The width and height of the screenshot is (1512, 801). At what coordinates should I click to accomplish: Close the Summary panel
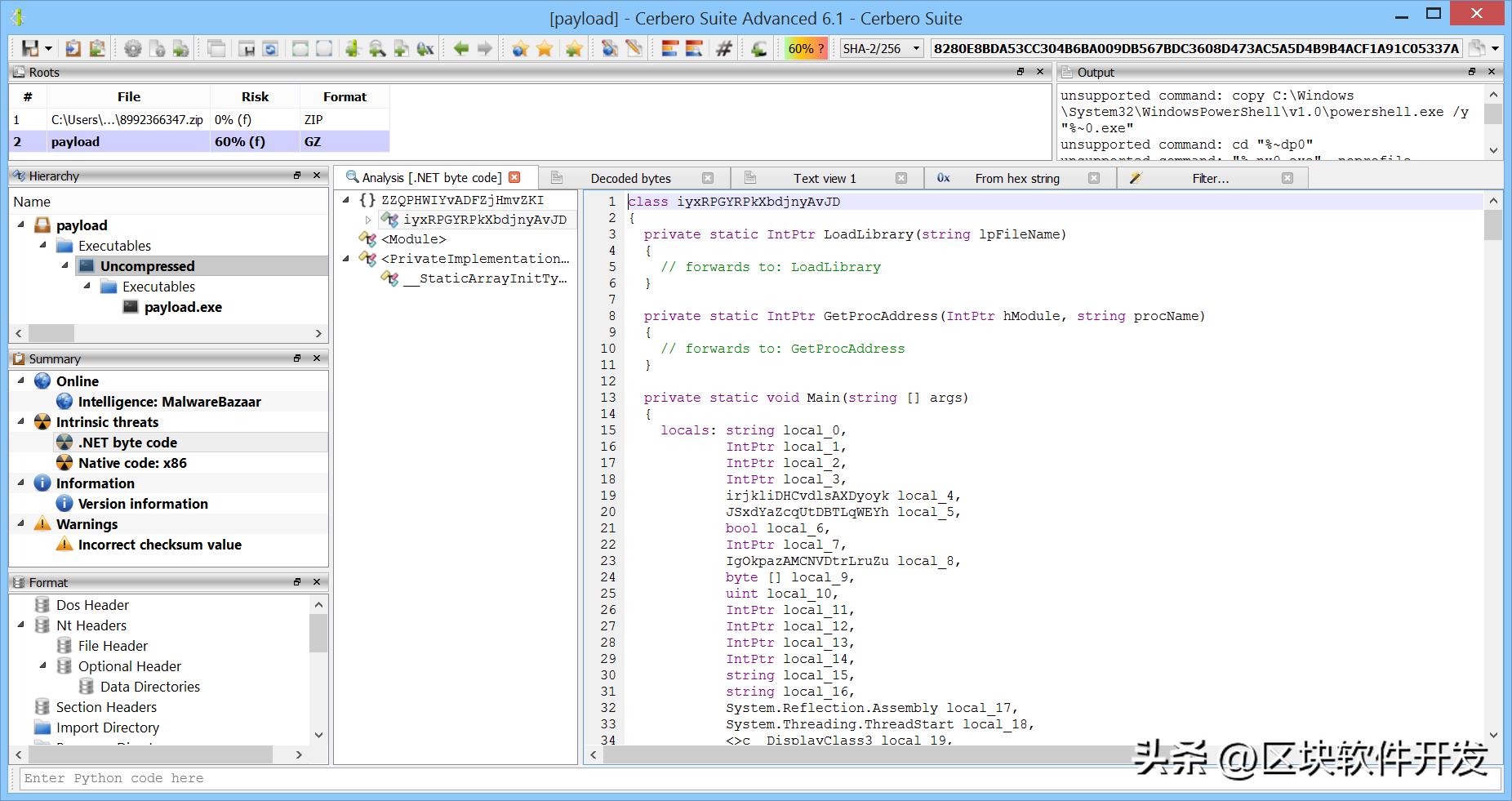pyautogui.click(x=317, y=358)
